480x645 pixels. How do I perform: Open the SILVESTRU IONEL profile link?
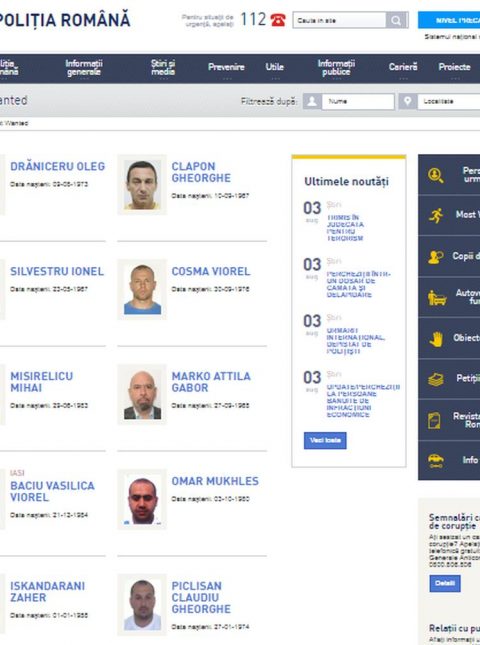tap(57, 271)
